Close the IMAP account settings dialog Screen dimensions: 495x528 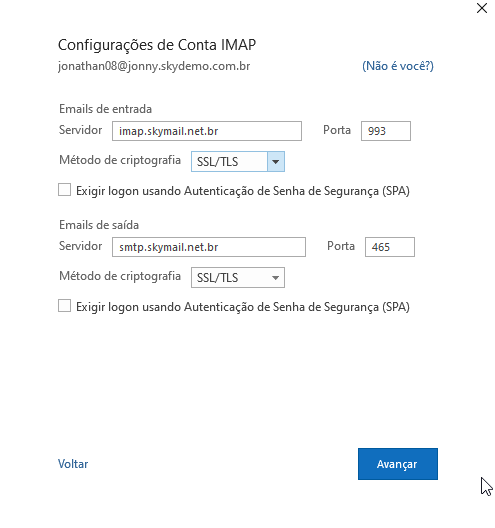(x=482, y=8)
